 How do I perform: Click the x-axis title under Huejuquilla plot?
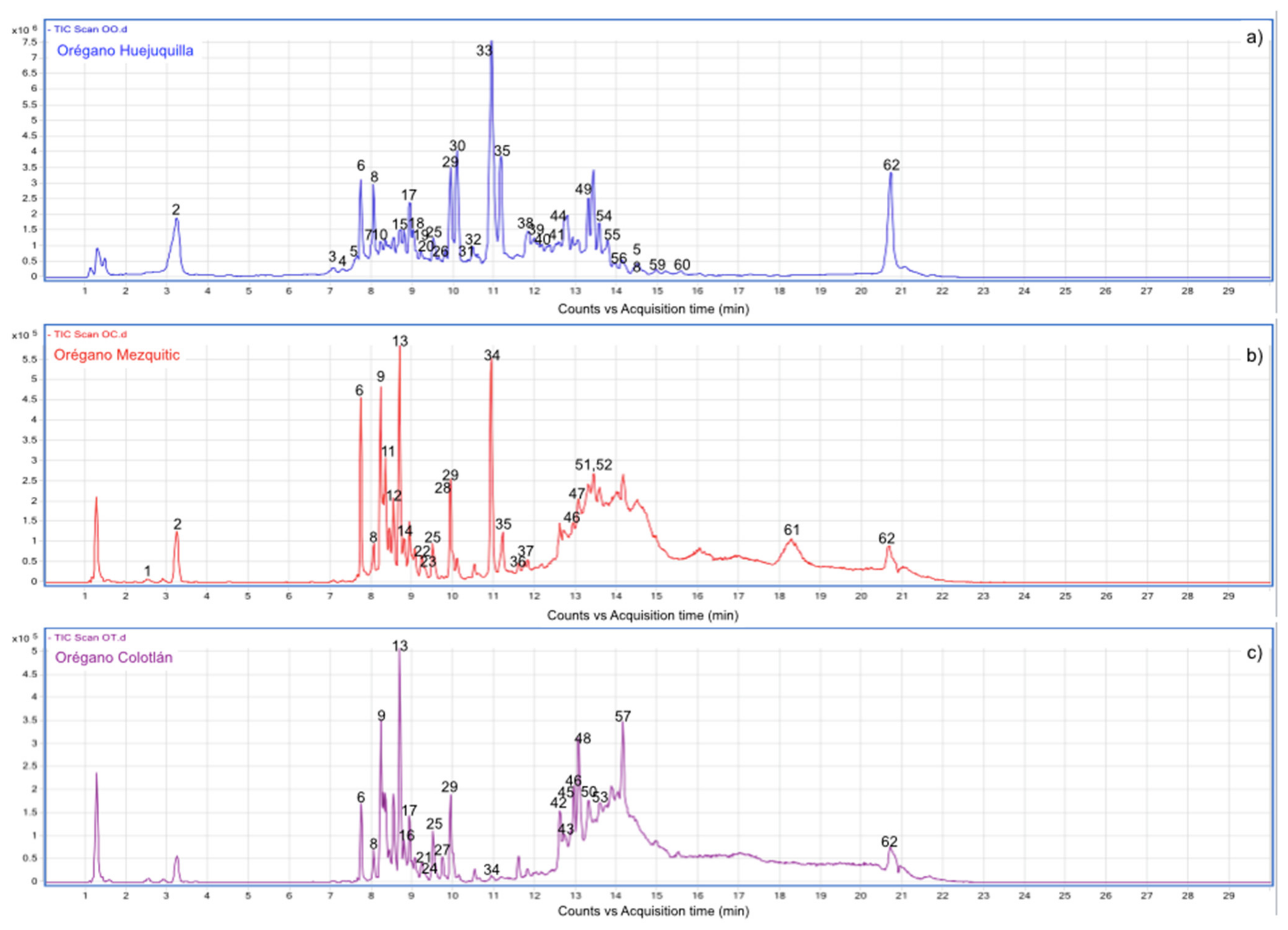coord(653,309)
